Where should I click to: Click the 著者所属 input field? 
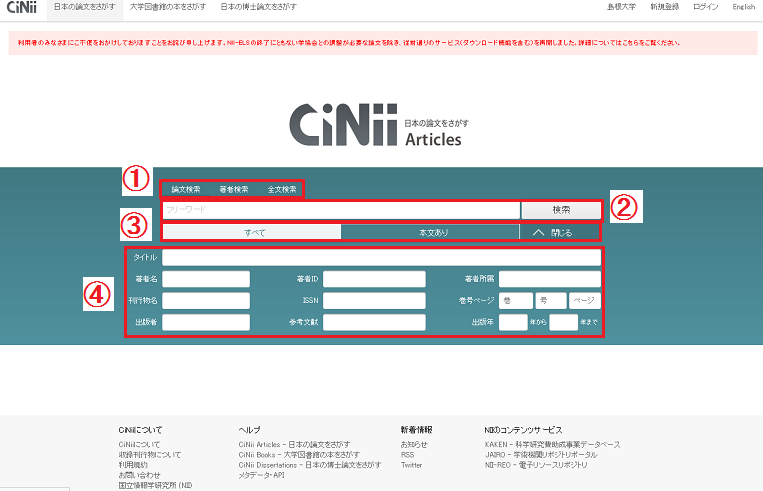(550, 279)
